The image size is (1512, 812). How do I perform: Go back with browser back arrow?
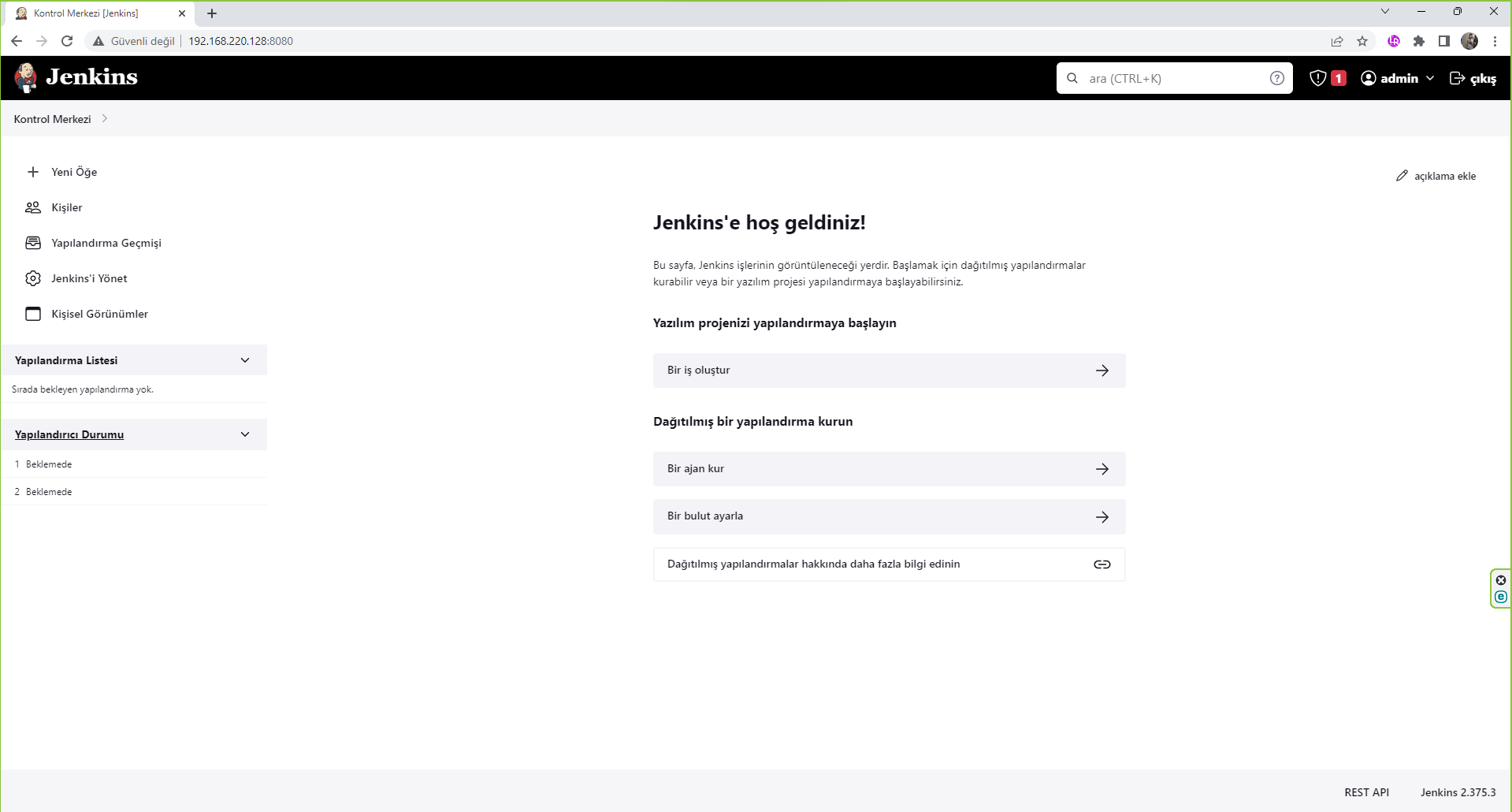(17, 41)
